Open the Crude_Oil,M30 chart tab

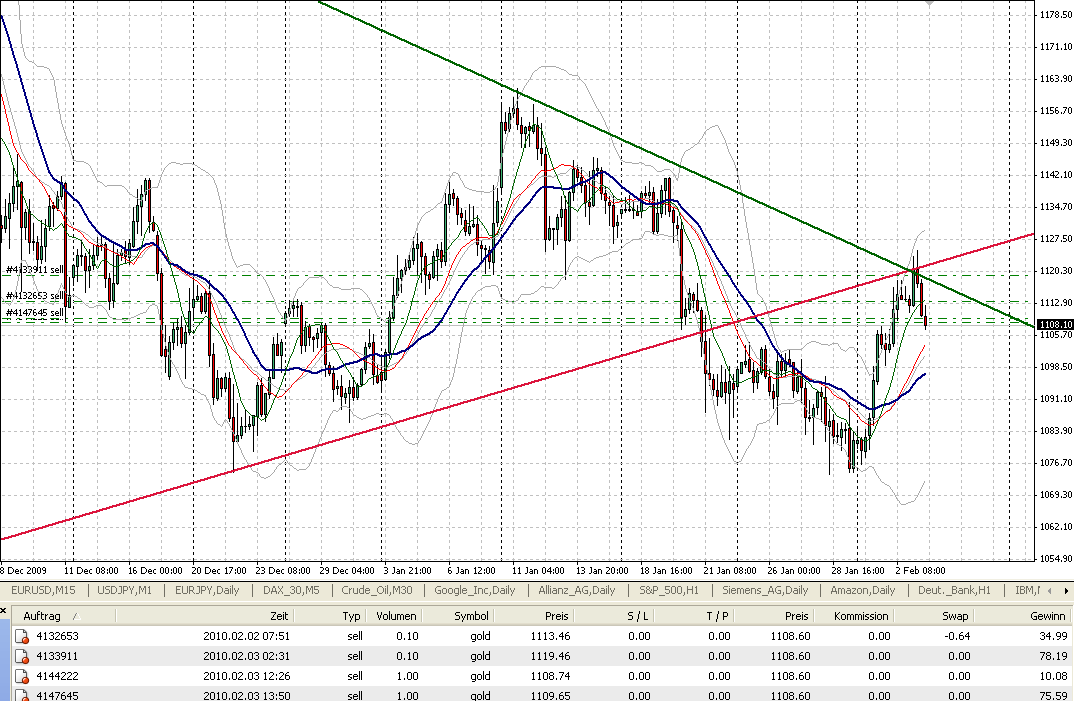(x=377, y=590)
